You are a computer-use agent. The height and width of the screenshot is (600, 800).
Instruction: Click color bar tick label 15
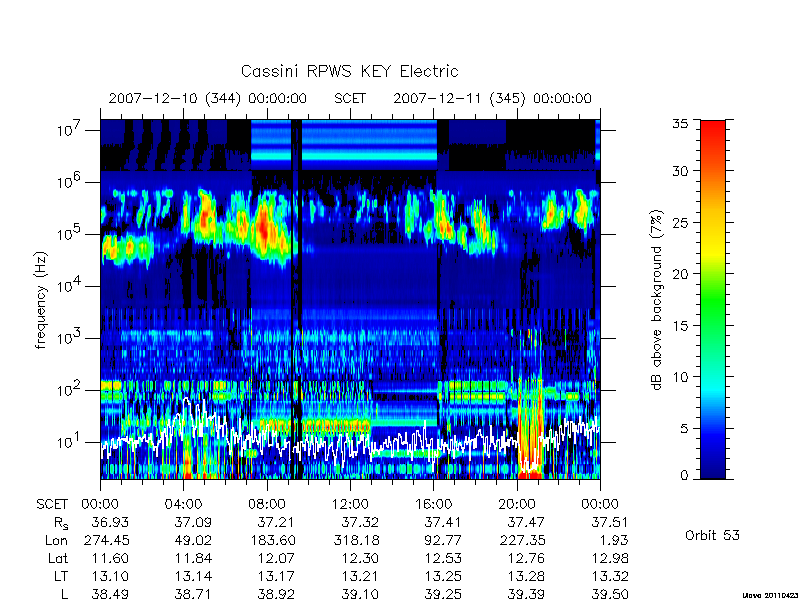tap(681, 326)
